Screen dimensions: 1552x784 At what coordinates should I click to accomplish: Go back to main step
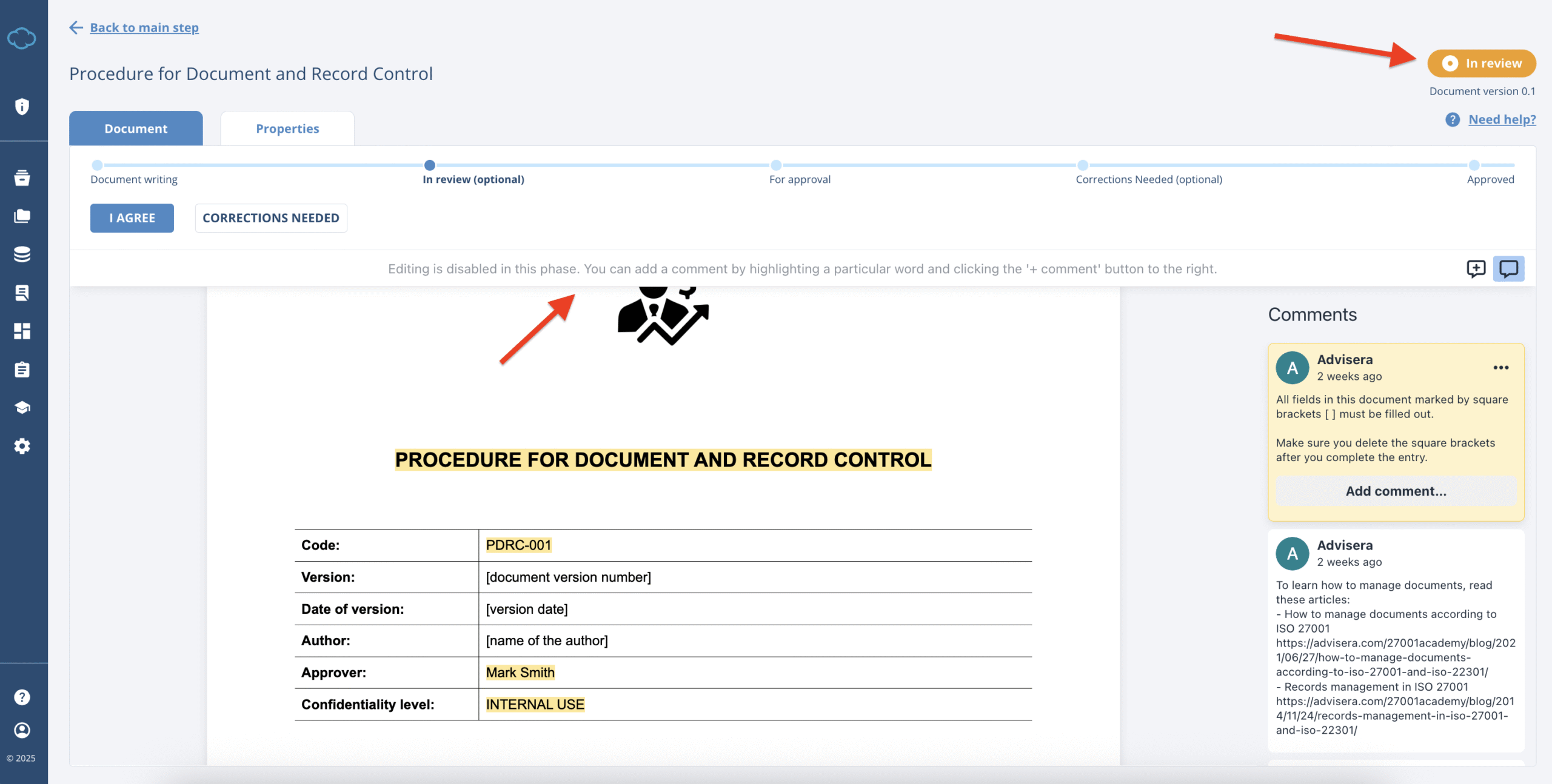(144, 27)
